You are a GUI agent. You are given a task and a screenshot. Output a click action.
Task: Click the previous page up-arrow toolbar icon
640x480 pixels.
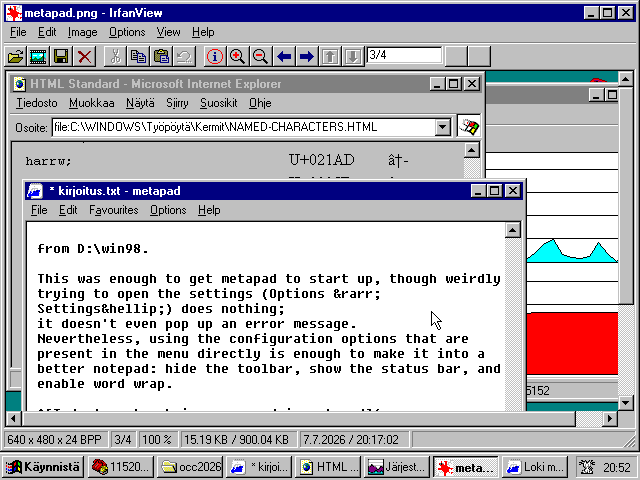click(330, 56)
